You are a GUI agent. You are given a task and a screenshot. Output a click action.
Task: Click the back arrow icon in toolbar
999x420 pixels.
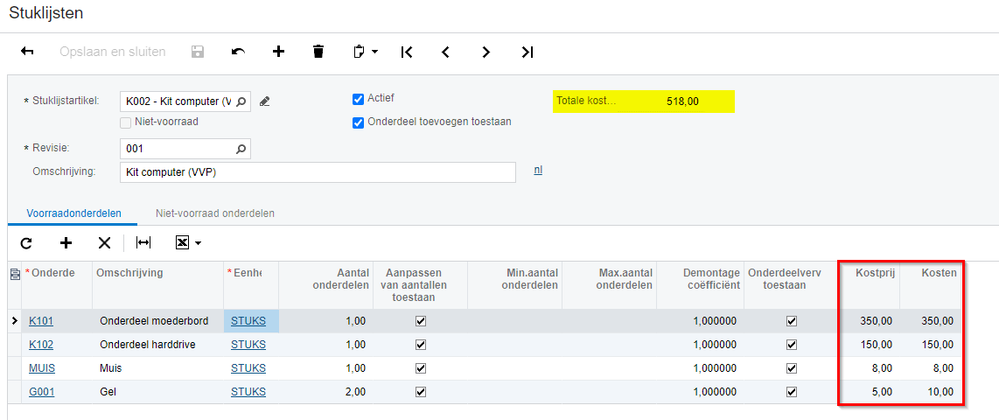point(27,52)
